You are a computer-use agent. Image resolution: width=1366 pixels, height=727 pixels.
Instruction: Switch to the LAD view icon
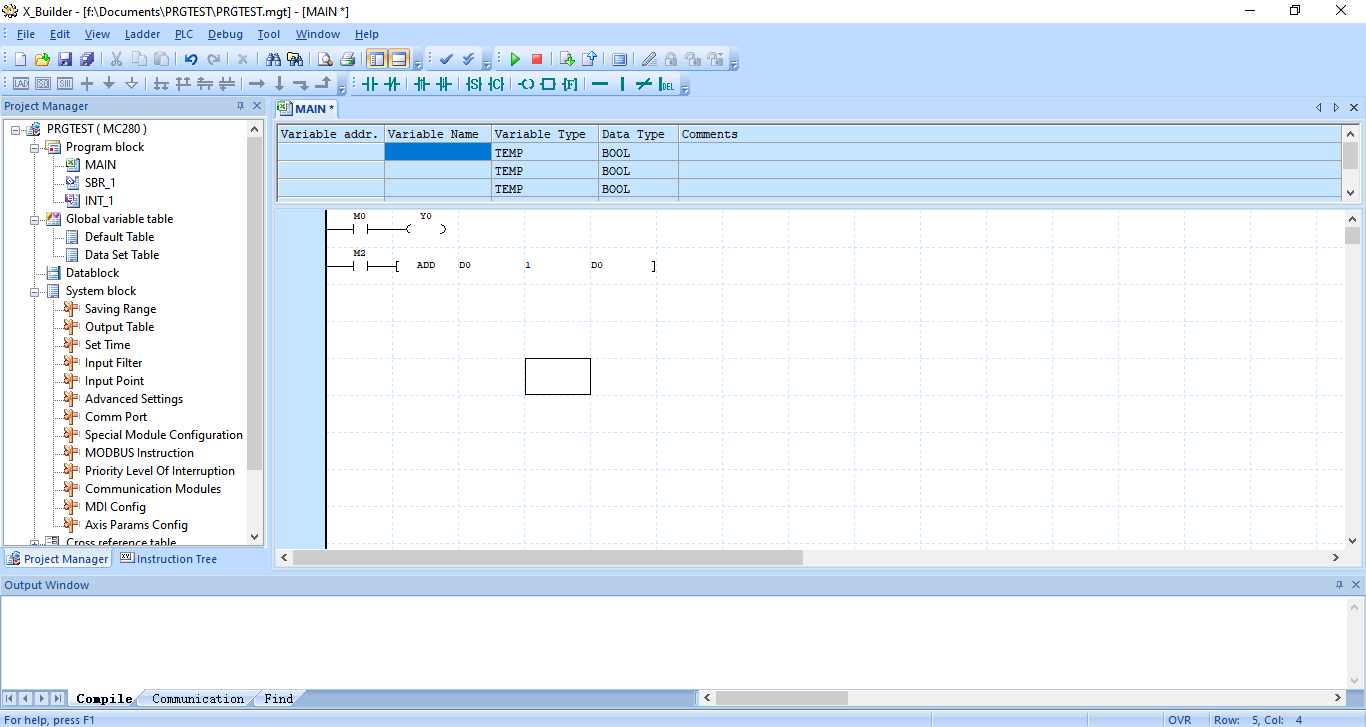(x=20, y=85)
